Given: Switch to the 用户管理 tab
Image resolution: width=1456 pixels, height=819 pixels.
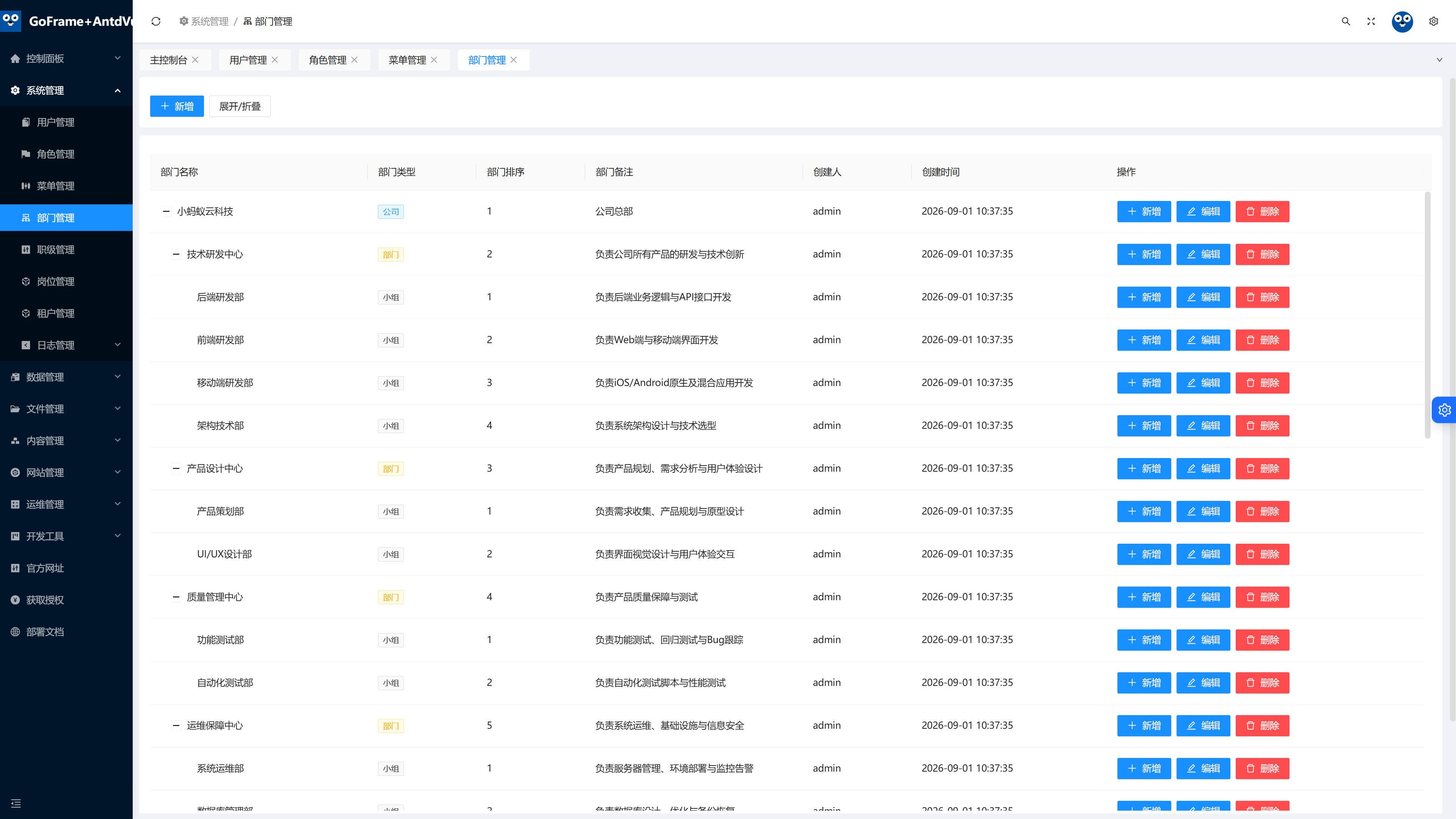Looking at the screenshot, I should coord(248,60).
